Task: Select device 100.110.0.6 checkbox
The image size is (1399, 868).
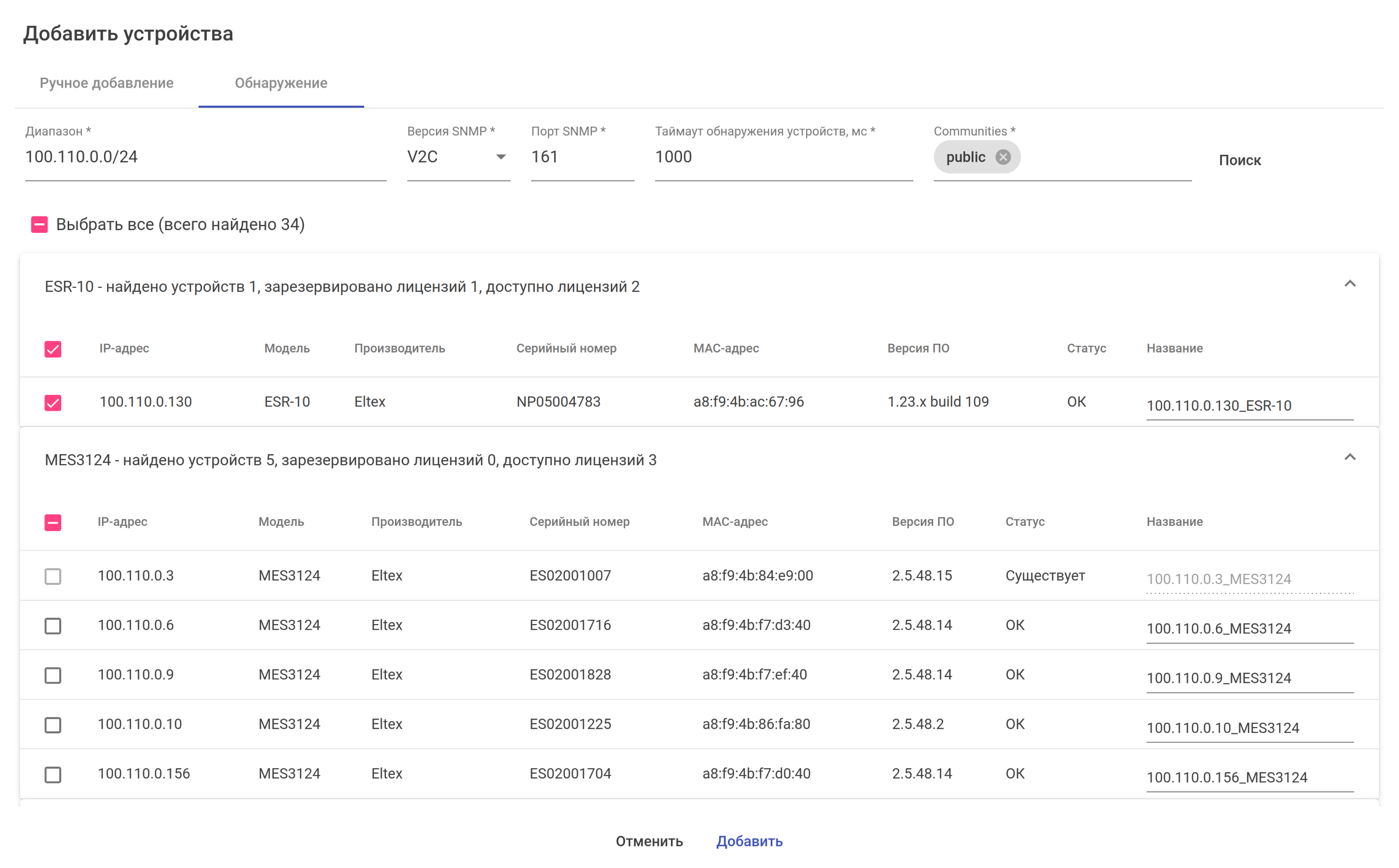Action: coord(53,626)
